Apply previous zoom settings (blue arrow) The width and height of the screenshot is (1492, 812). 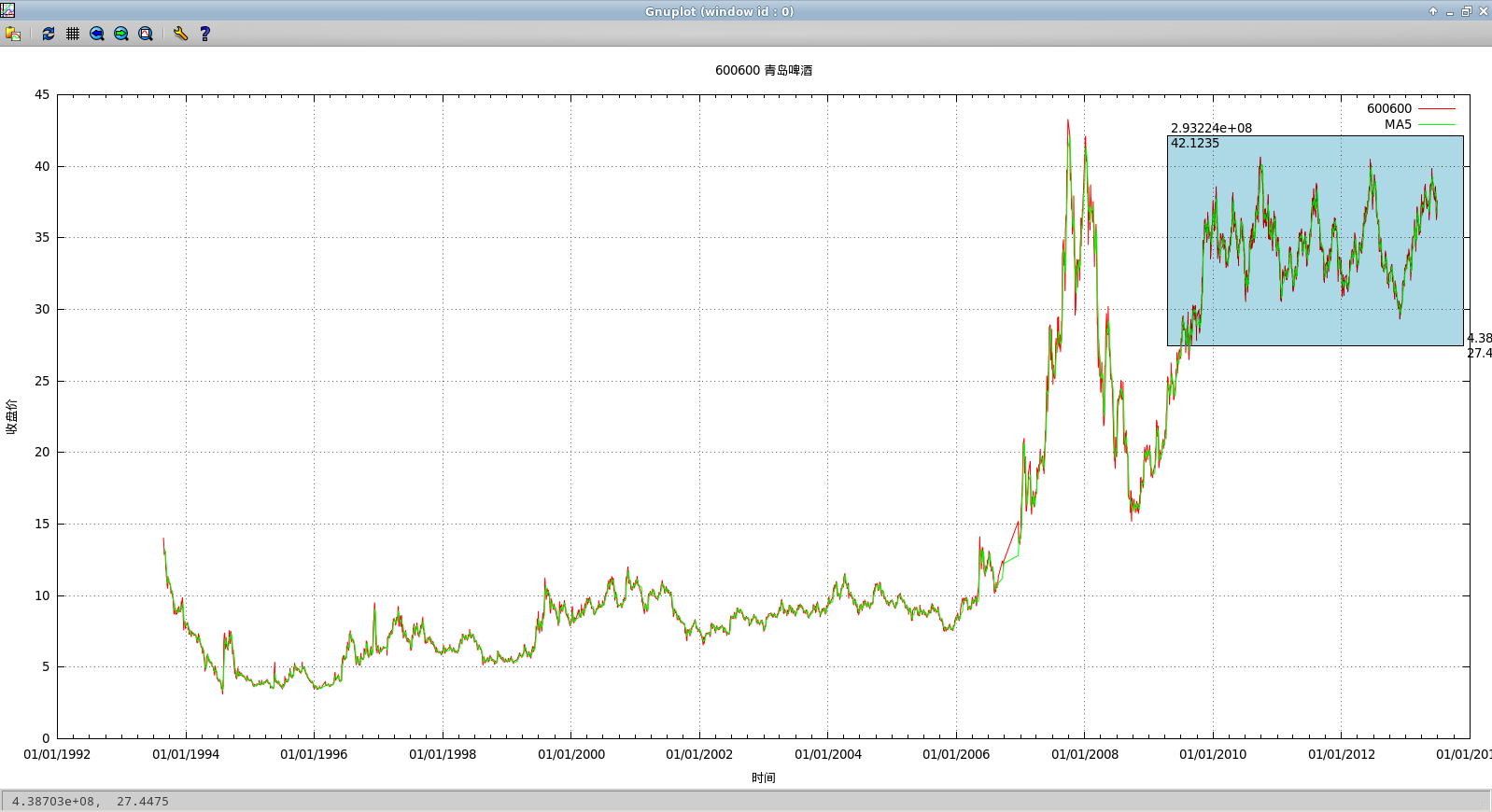(97, 34)
